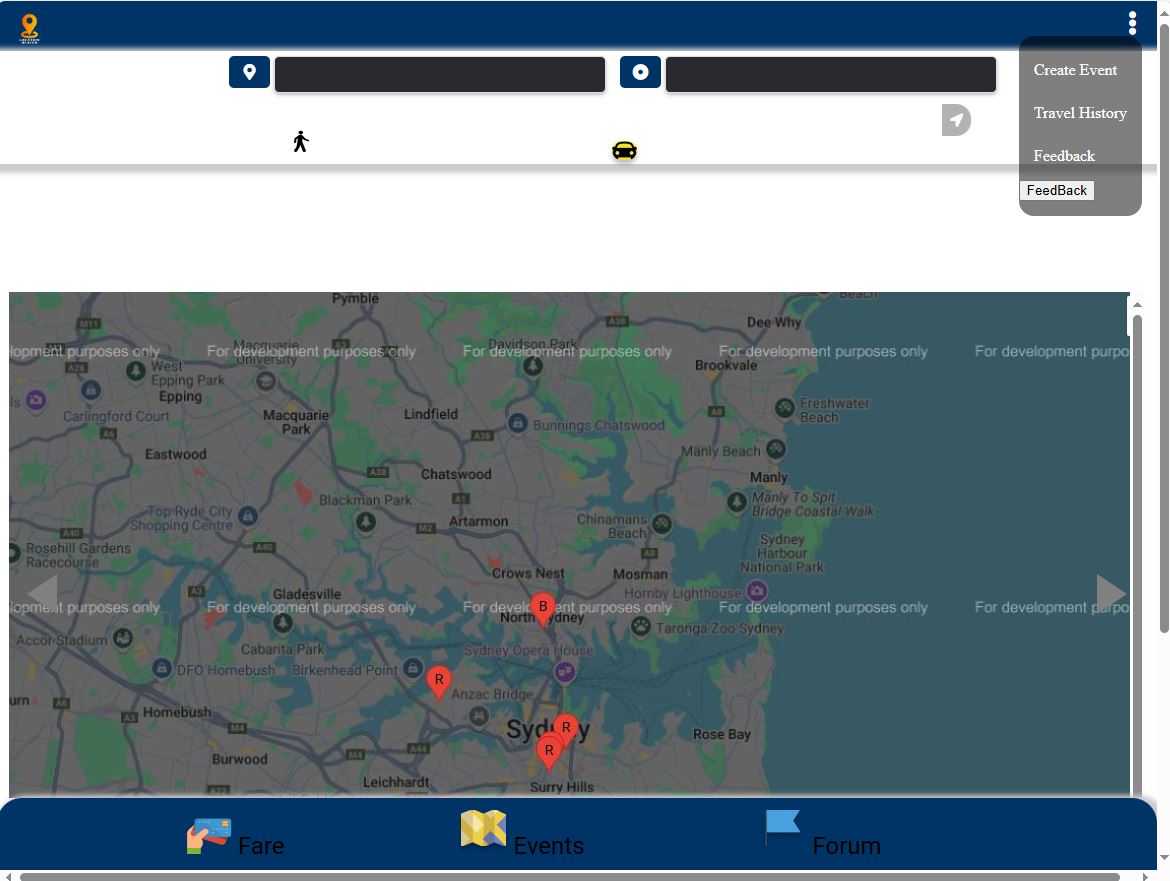1170x881 pixels.
Task: Go to previous slide with left arrow
Action: [42, 593]
